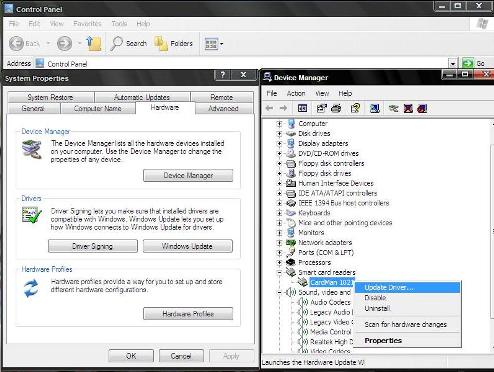Select the Monitors icon
Image resolution: width=494 pixels, height=372 pixels.
[x=291, y=232]
